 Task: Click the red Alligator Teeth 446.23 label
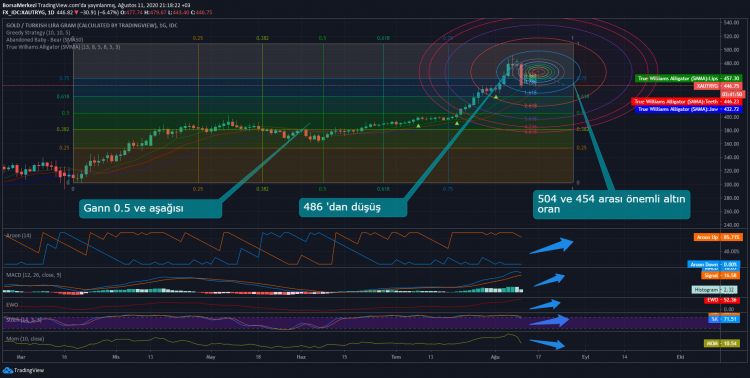[x=686, y=101]
